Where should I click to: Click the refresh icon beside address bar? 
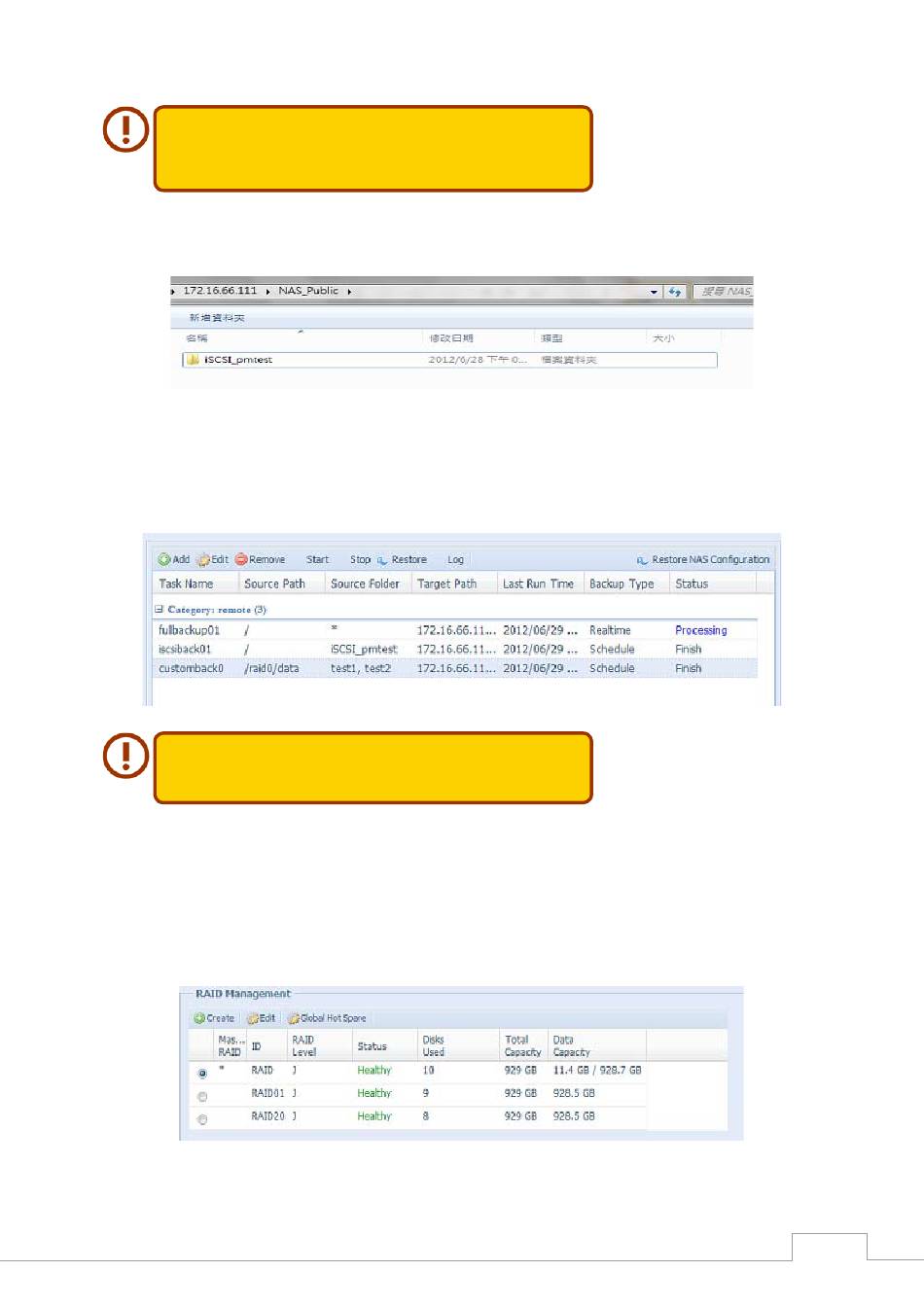point(675,292)
